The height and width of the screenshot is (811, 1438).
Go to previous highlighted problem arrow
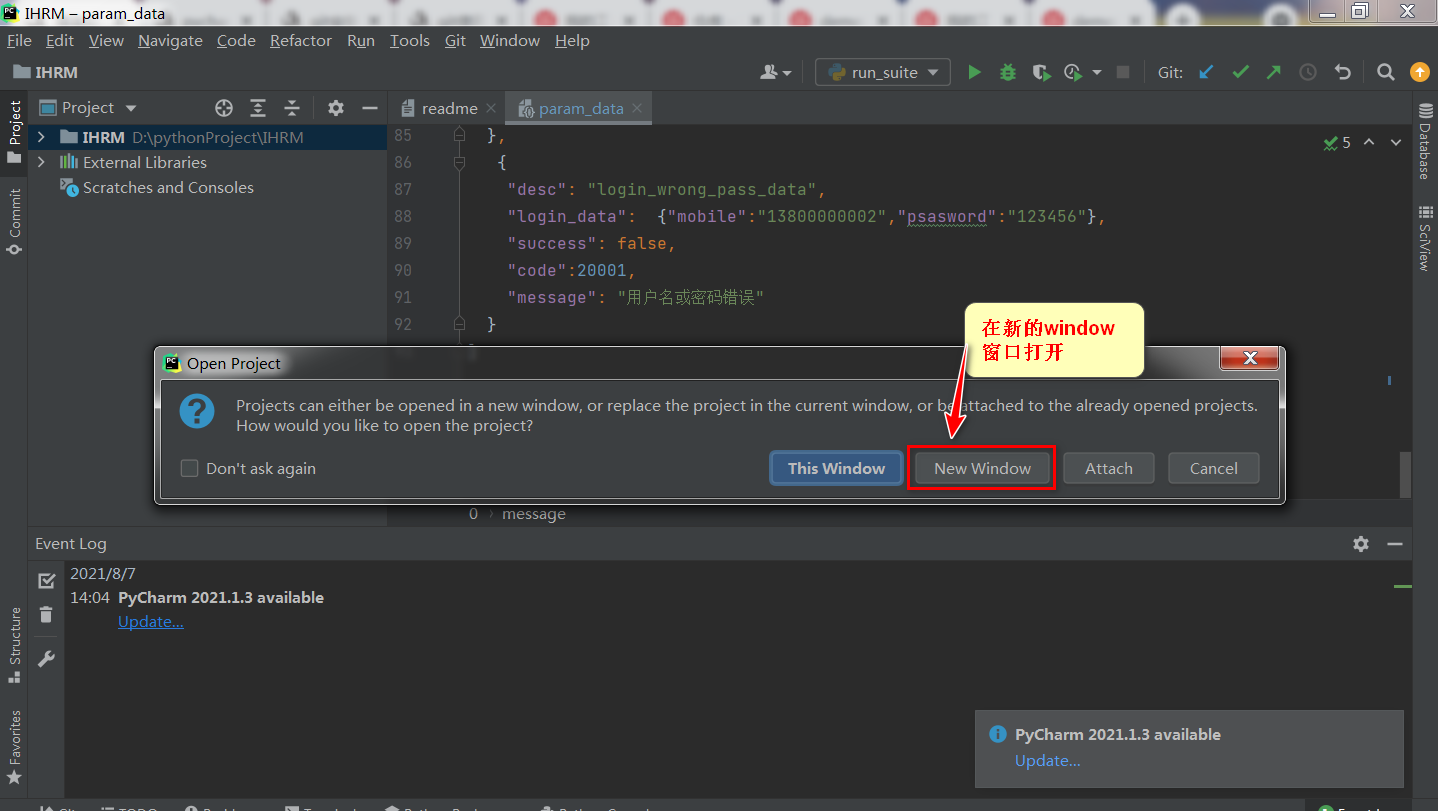pos(1369,143)
